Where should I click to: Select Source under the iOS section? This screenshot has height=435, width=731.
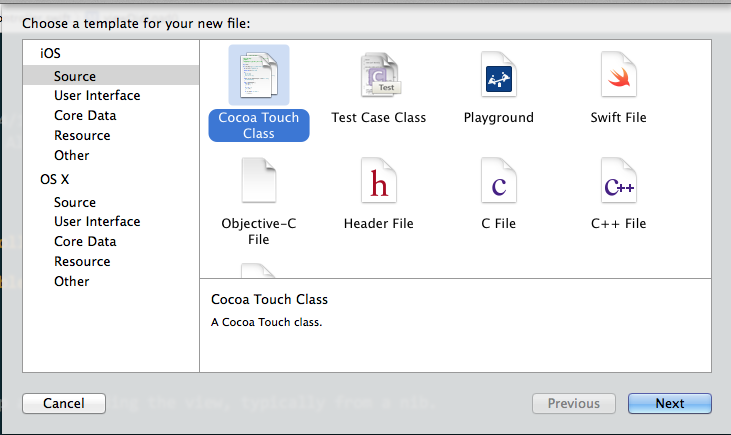(x=75, y=76)
